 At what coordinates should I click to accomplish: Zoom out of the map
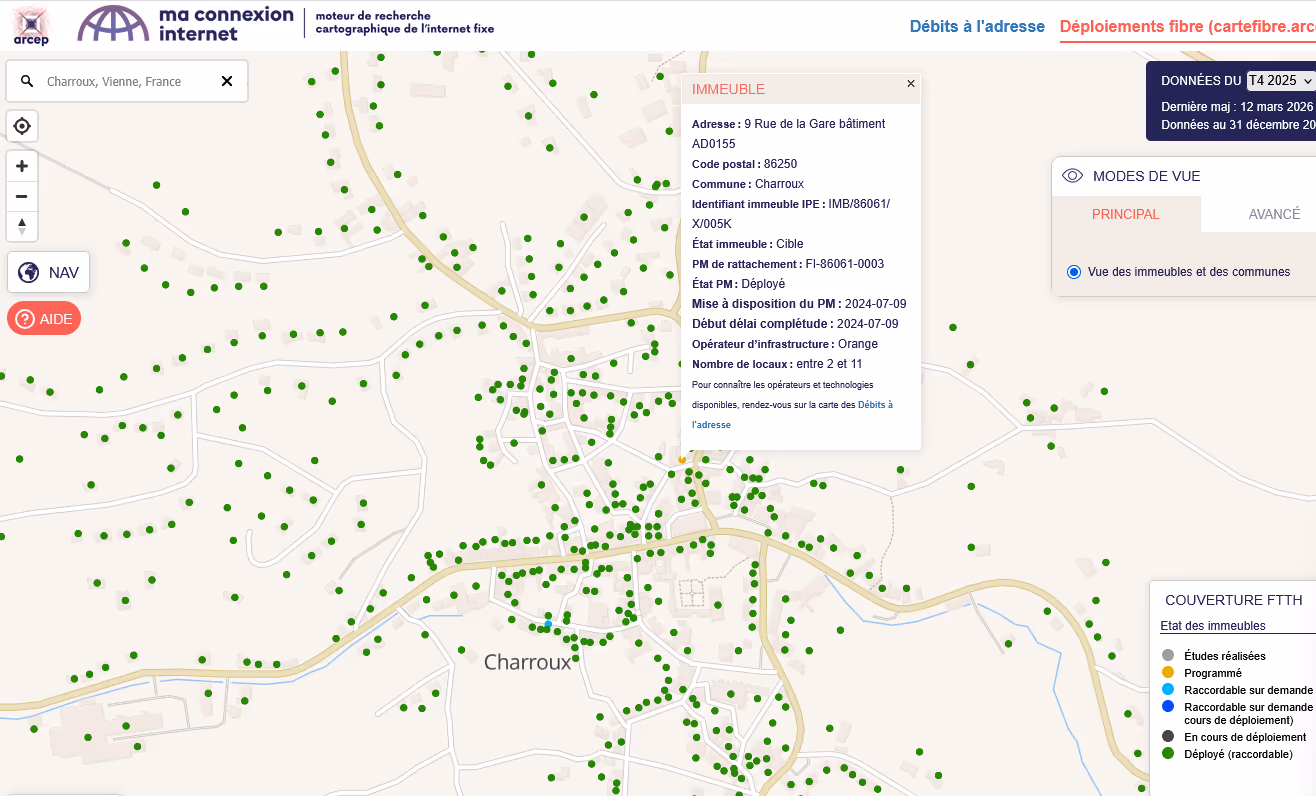(22, 196)
